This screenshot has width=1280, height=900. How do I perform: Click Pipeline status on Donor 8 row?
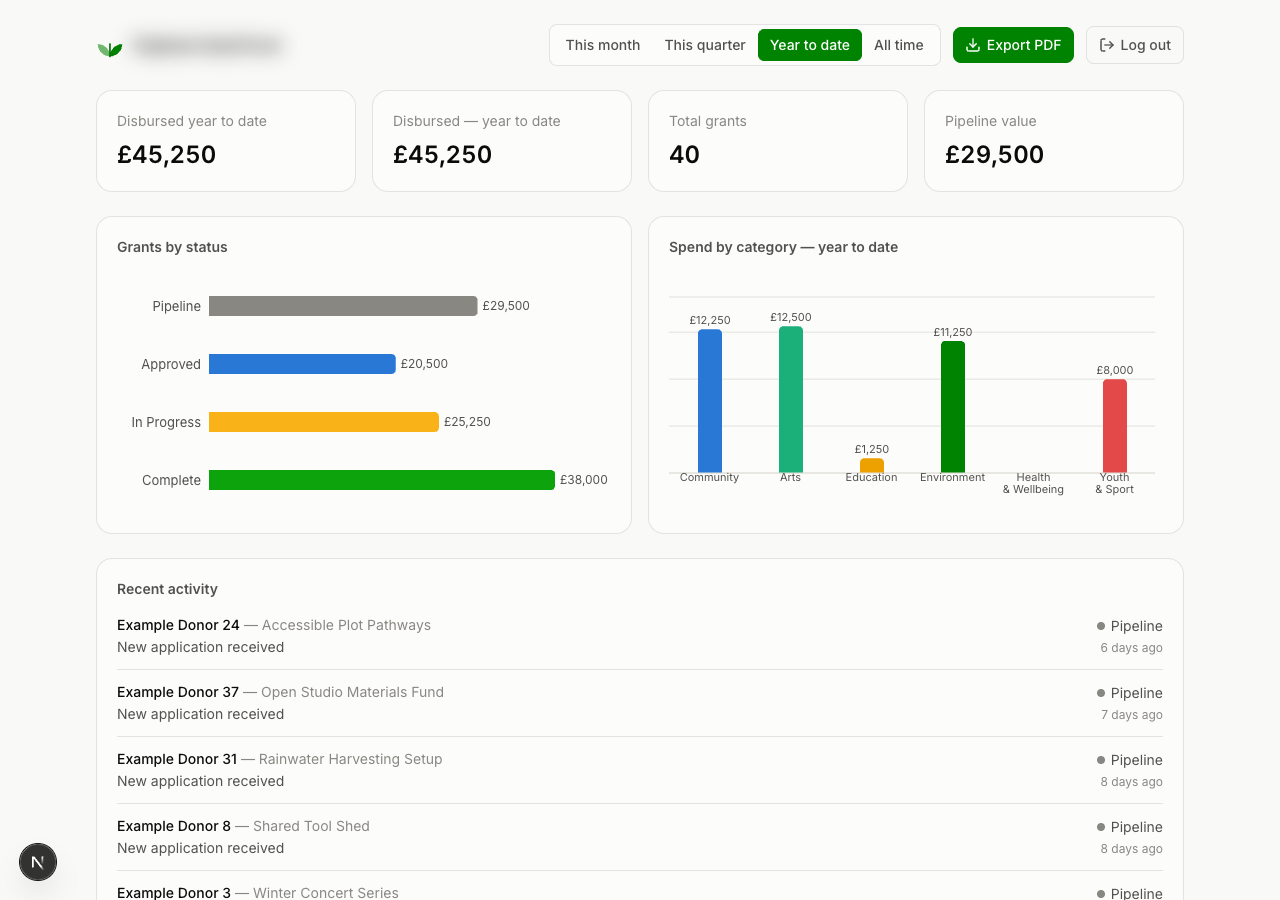point(1130,827)
